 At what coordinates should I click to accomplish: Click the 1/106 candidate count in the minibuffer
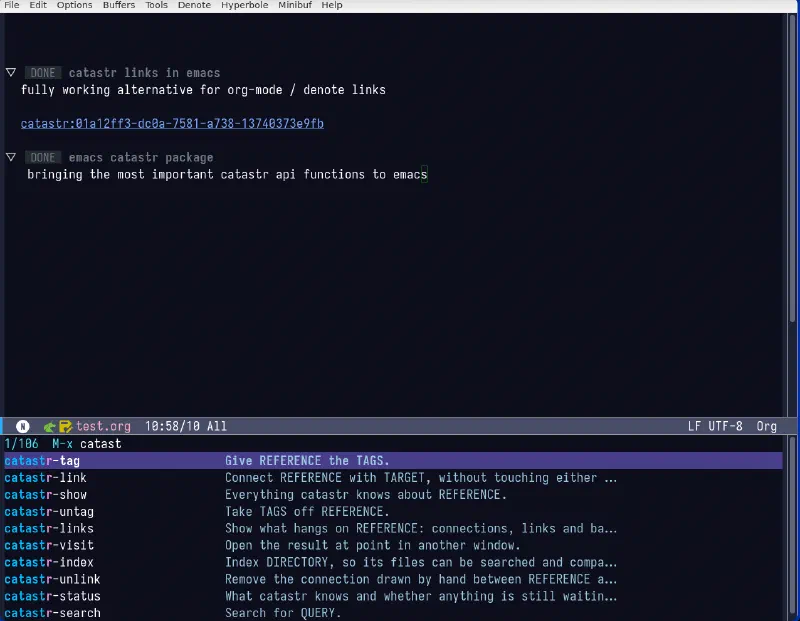coord(21,443)
